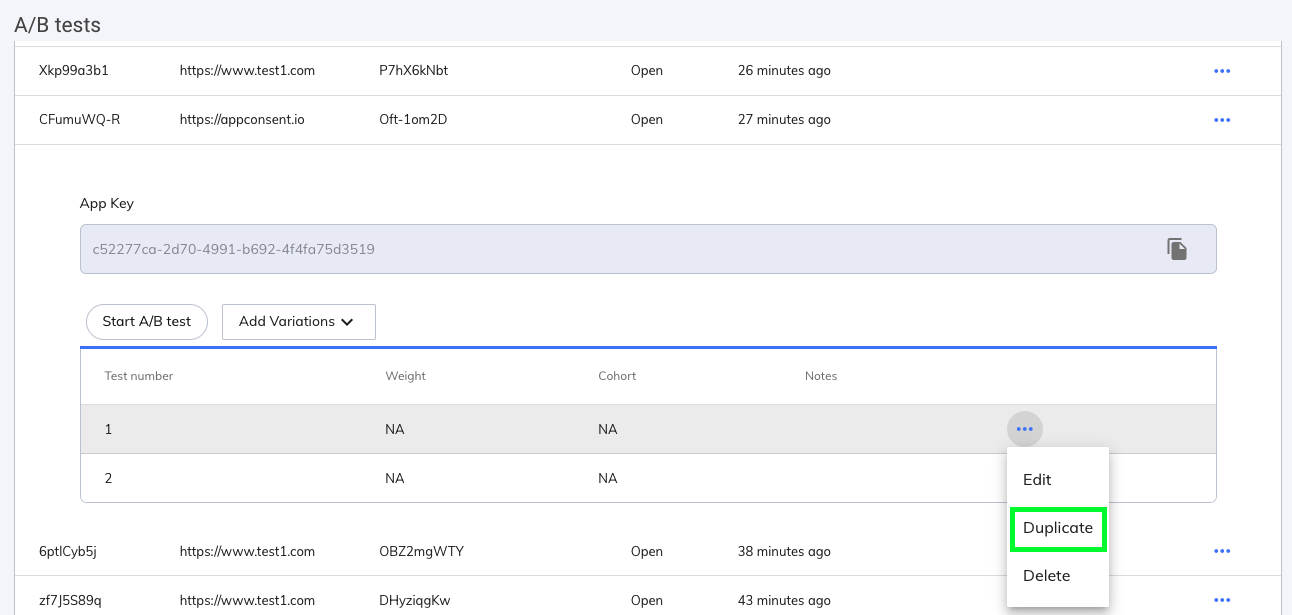Click inside the App Key field
Viewport: 1292px width, 615px height.
pyautogui.click(x=600, y=249)
